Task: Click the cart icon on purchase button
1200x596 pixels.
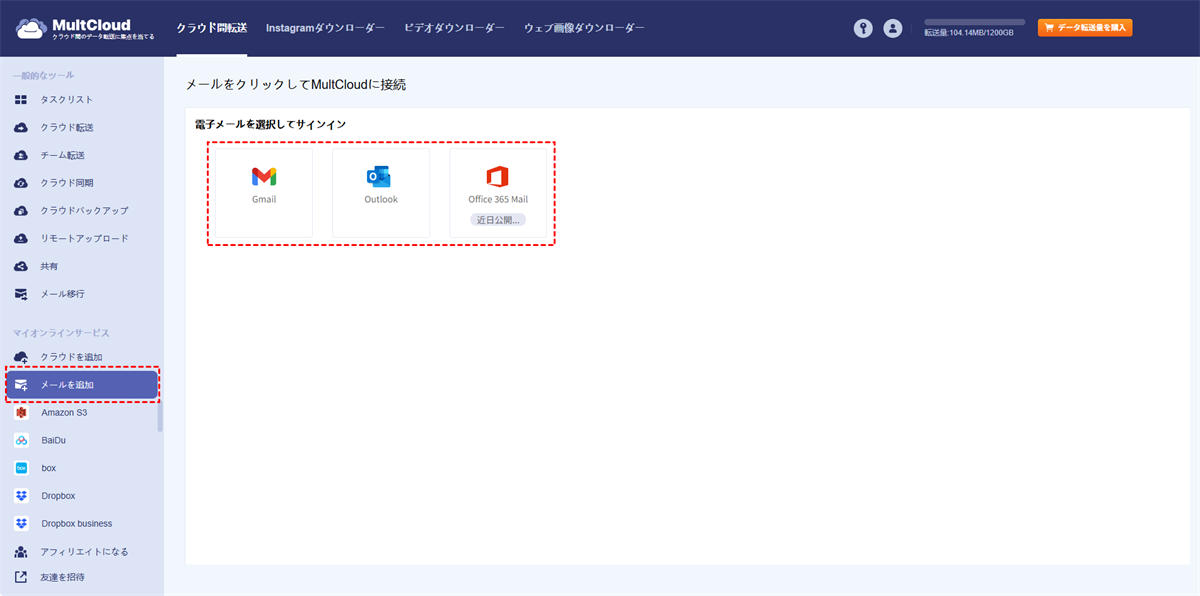Action: coord(1050,28)
